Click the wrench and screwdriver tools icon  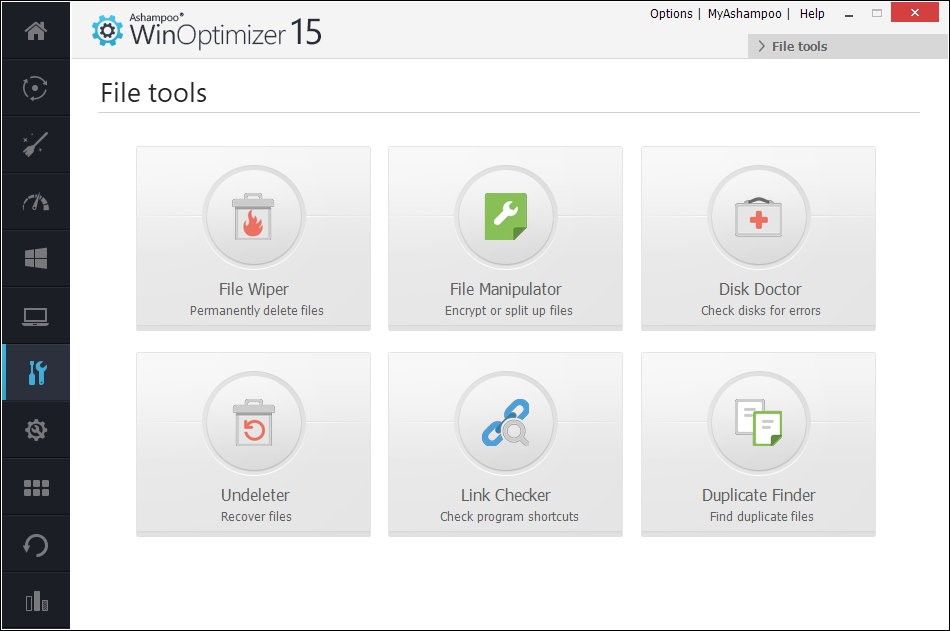tap(36, 373)
